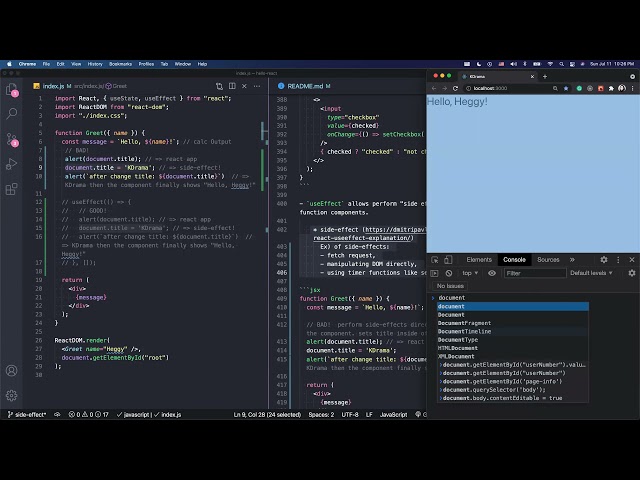
Task: Select the KDrama browser tab
Action: tap(498, 76)
